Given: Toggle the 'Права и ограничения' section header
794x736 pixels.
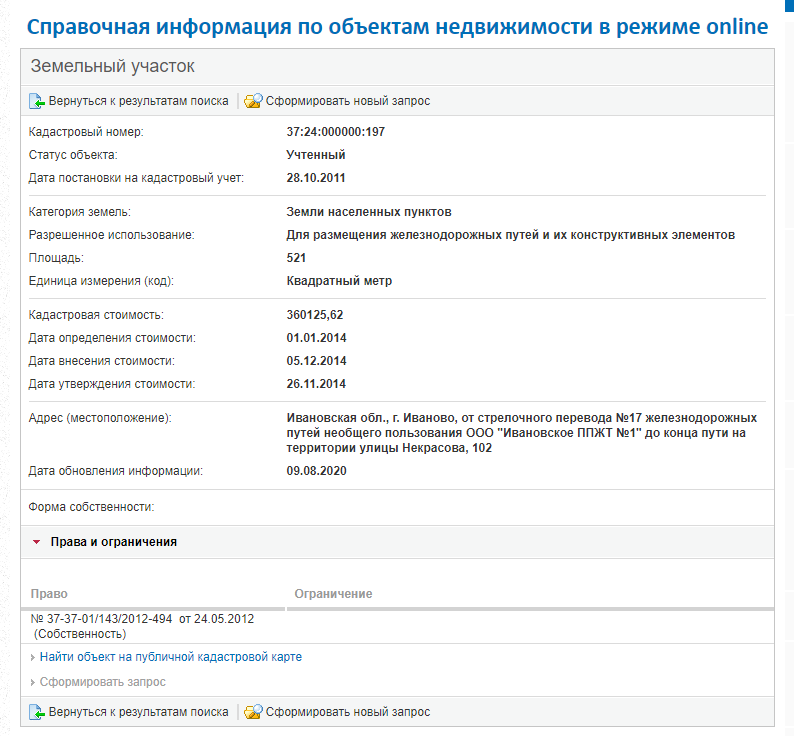Looking at the screenshot, I should [x=398, y=542].
